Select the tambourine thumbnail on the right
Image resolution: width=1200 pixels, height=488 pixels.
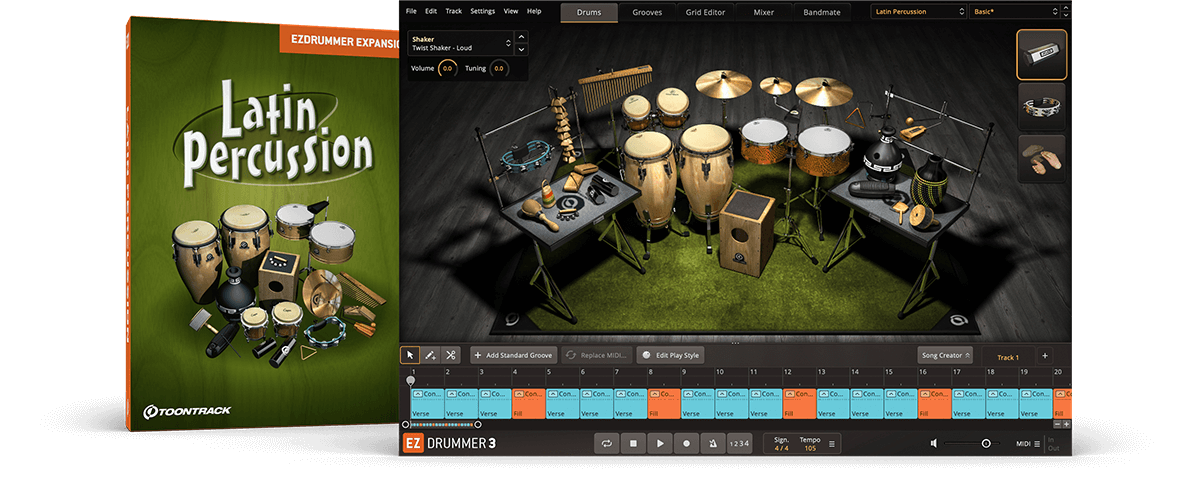pyautogui.click(x=1041, y=105)
